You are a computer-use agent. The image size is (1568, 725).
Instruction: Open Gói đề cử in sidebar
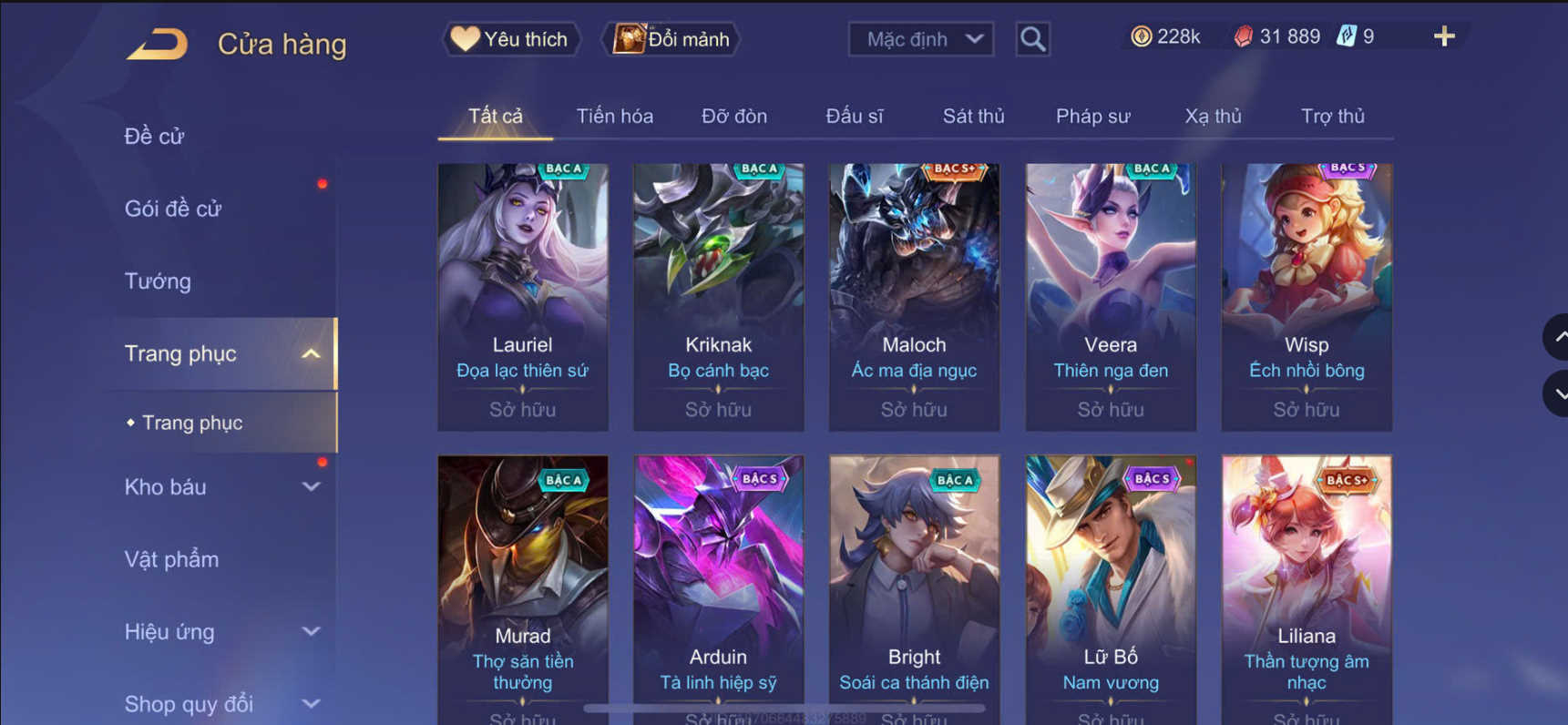click(x=173, y=209)
